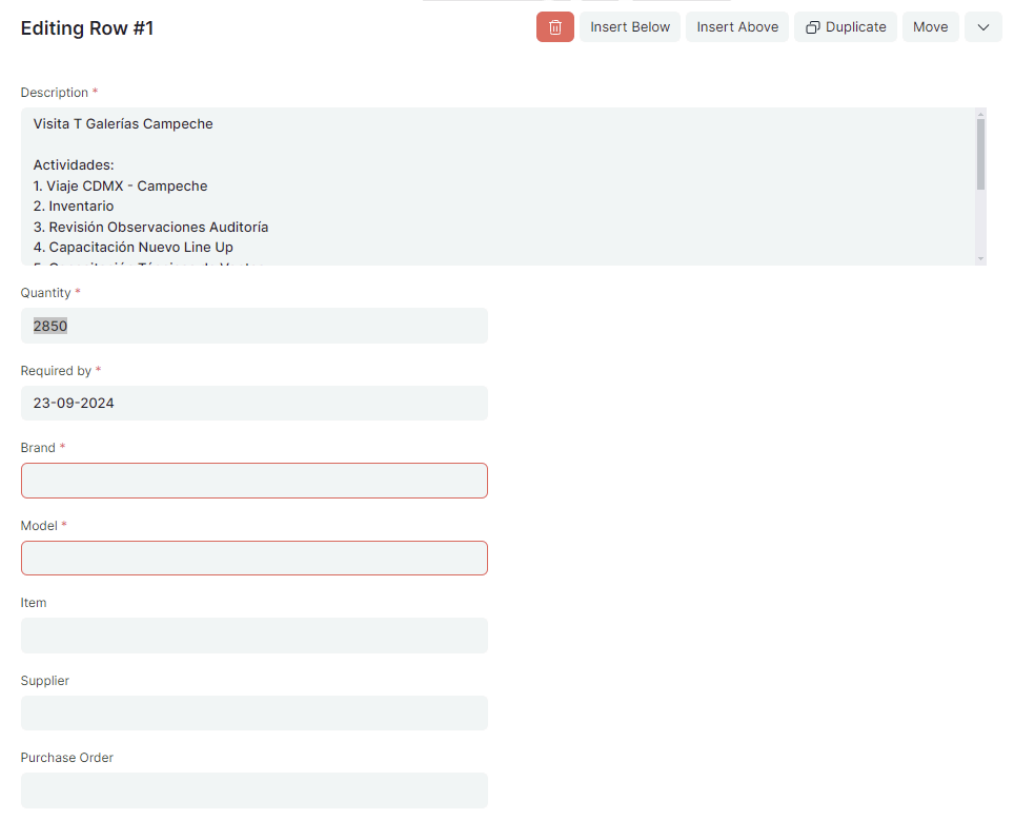Click into the required Model field

tap(254, 558)
